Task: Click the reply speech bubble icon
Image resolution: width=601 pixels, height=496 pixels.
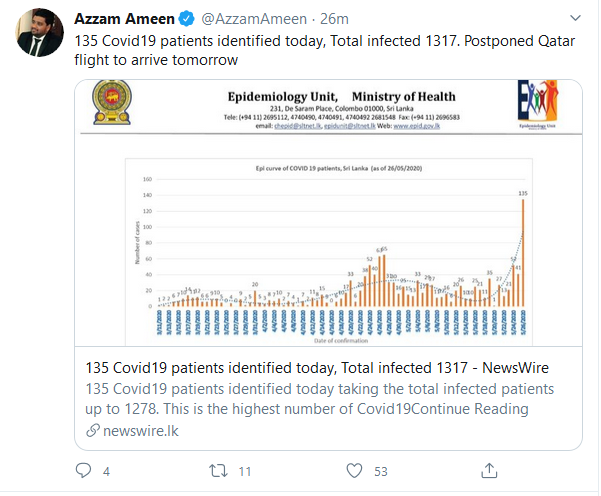Action: [83, 470]
